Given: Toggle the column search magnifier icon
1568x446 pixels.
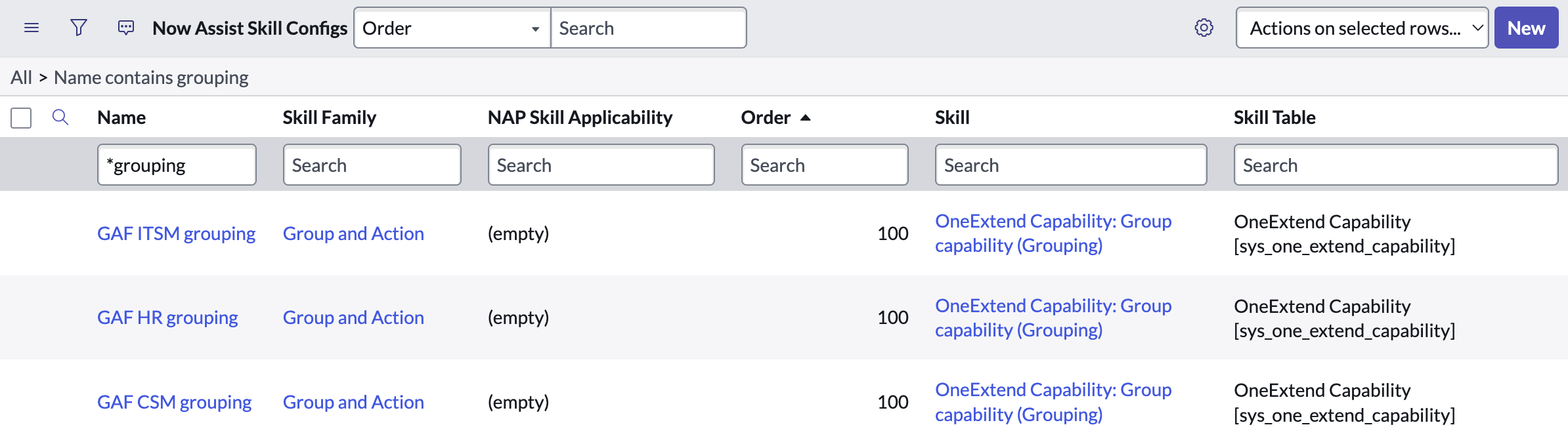Looking at the screenshot, I should click(60, 117).
